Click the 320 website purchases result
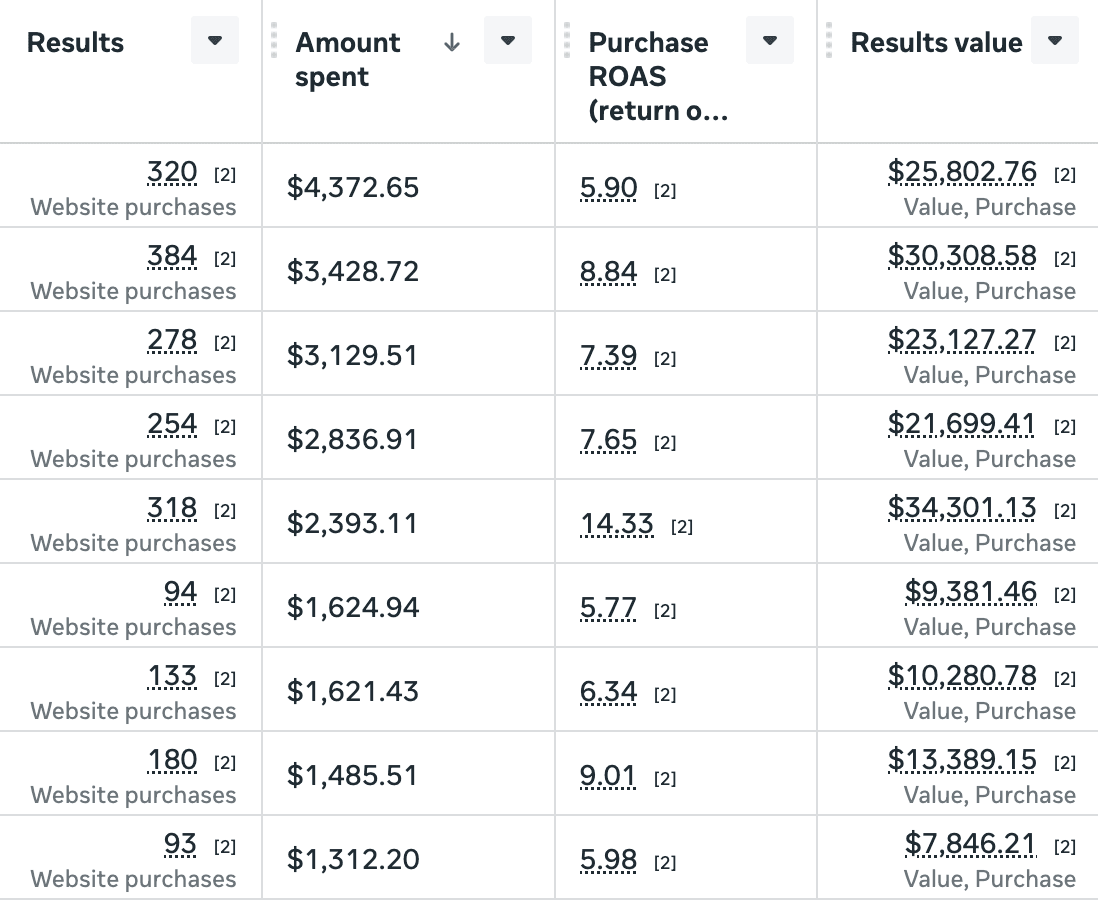1098x900 pixels. (172, 173)
